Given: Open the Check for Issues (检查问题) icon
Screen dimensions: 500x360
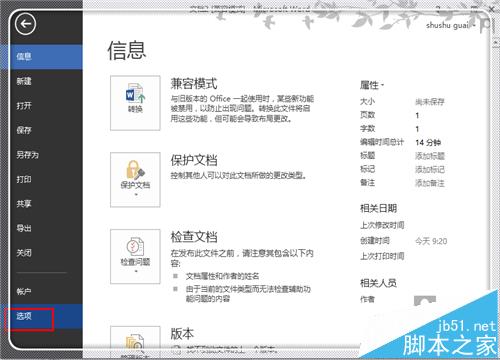Looking at the screenshot, I should coord(135,256).
